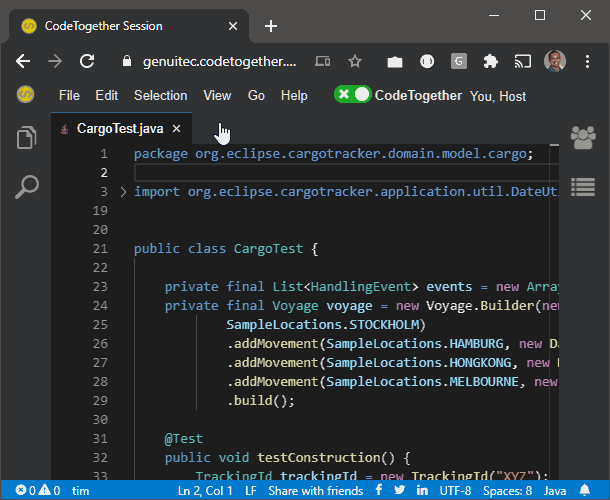Click the Cast media icon
610x500 pixels.
pyautogui.click(x=523, y=61)
